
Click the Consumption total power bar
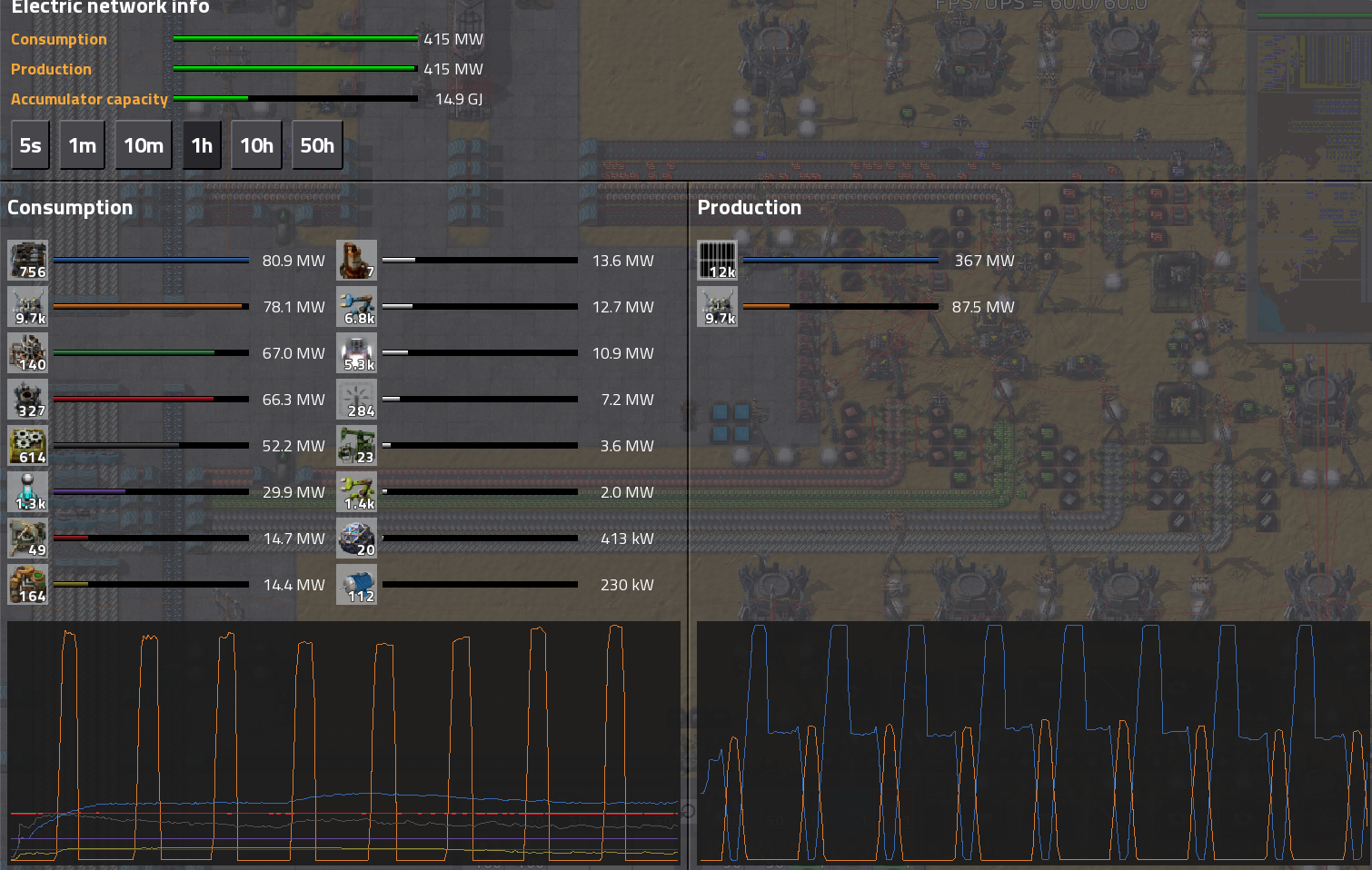tap(295, 39)
